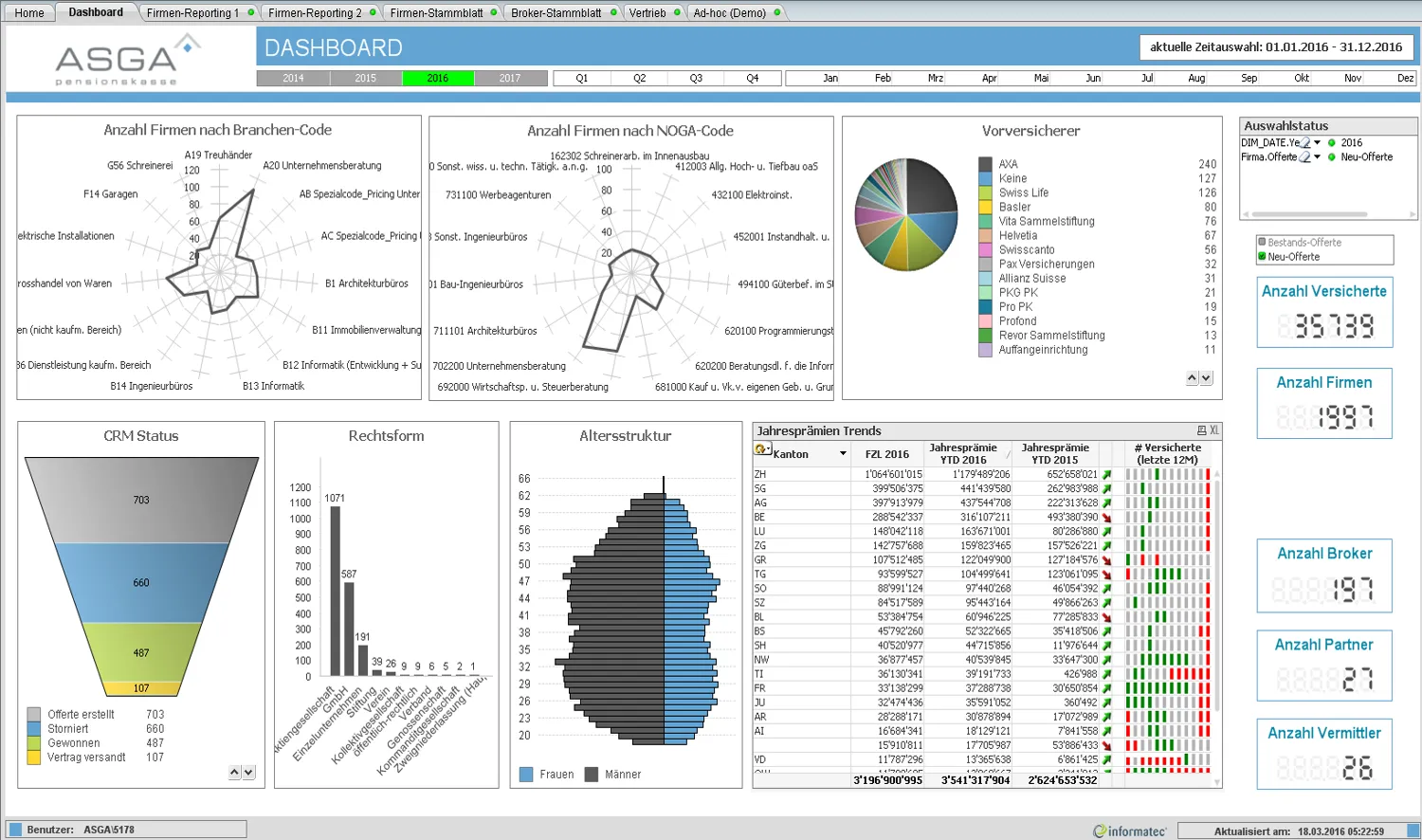The height and width of the screenshot is (840, 1422).
Task: Open the Firma.Offerte dropdown arrow
Action: tap(1317, 157)
